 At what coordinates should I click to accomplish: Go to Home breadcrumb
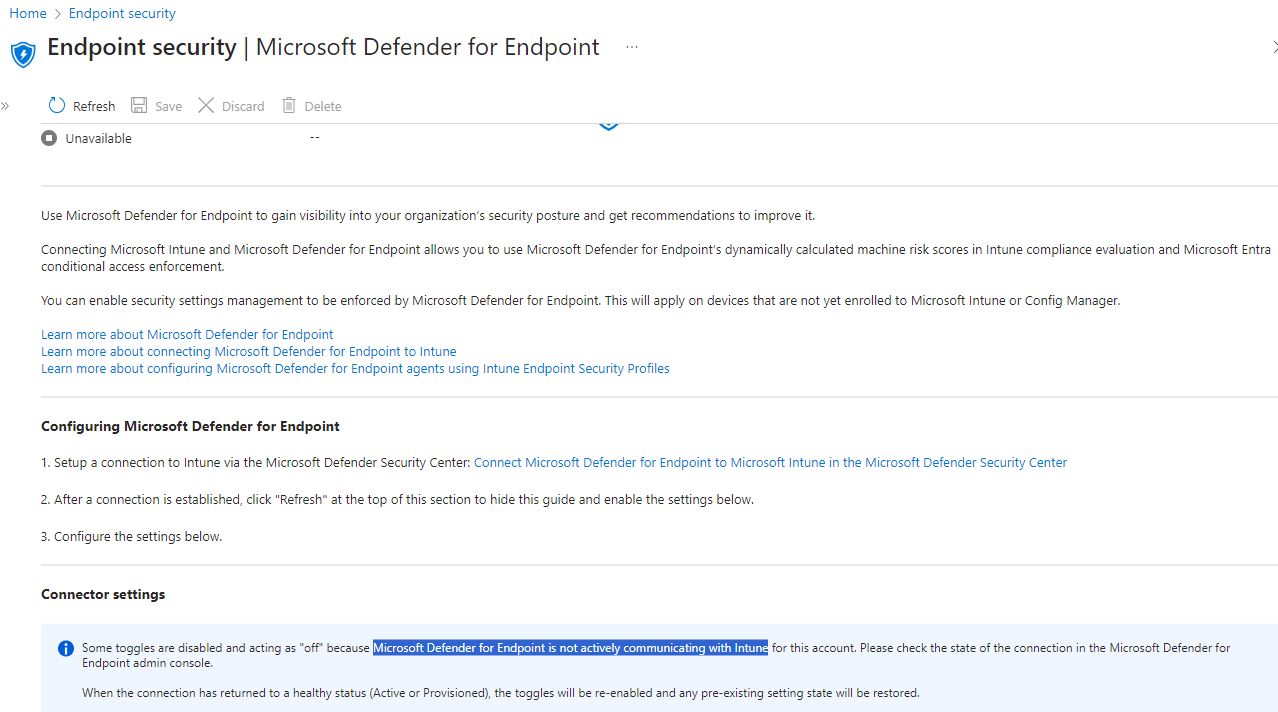pos(28,13)
